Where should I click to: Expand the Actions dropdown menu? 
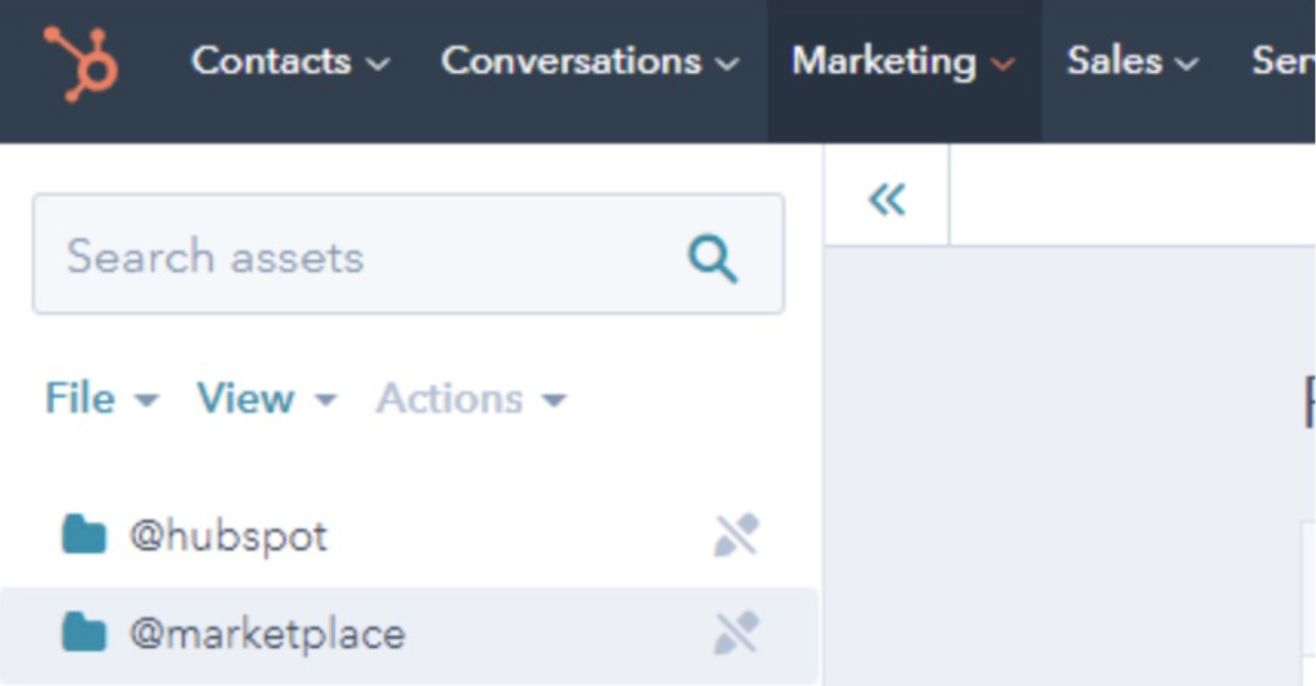(x=471, y=399)
